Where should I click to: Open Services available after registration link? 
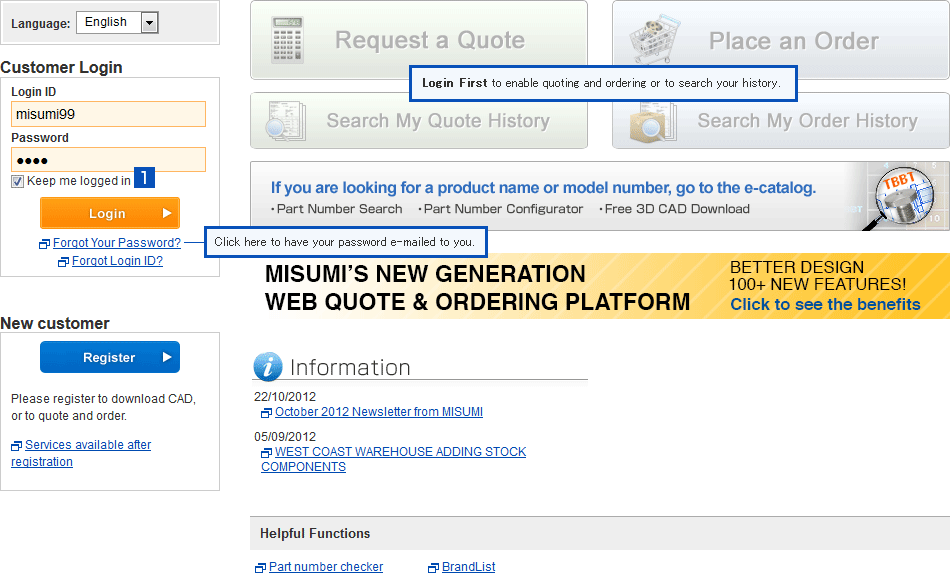click(81, 453)
